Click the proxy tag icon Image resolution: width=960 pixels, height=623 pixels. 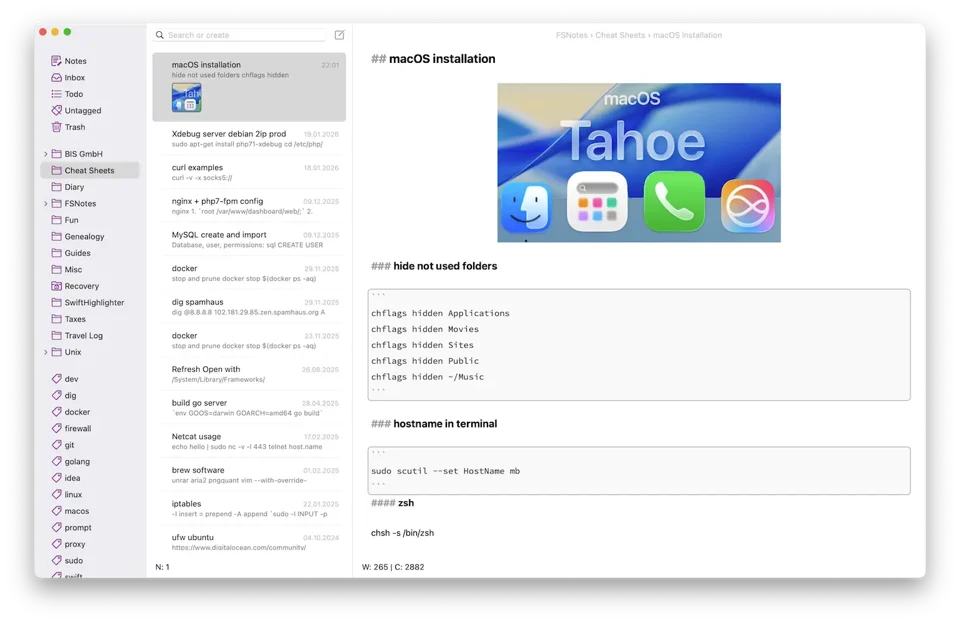(56, 544)
